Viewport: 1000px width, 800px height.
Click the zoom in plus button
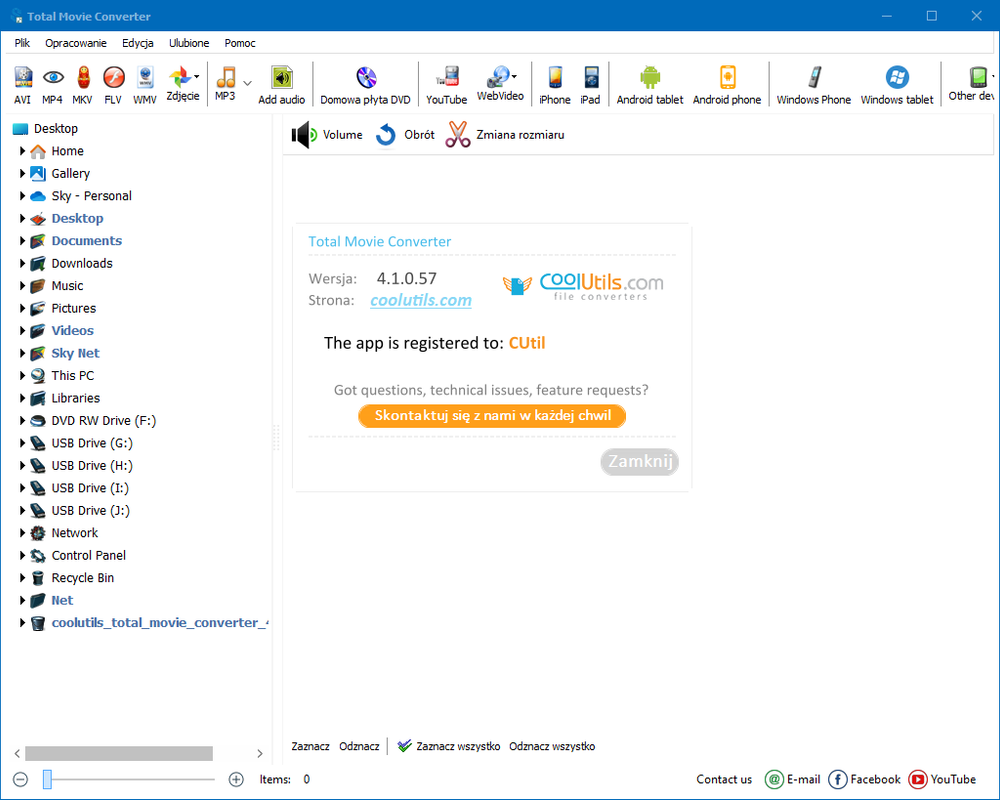pos(236,779)
